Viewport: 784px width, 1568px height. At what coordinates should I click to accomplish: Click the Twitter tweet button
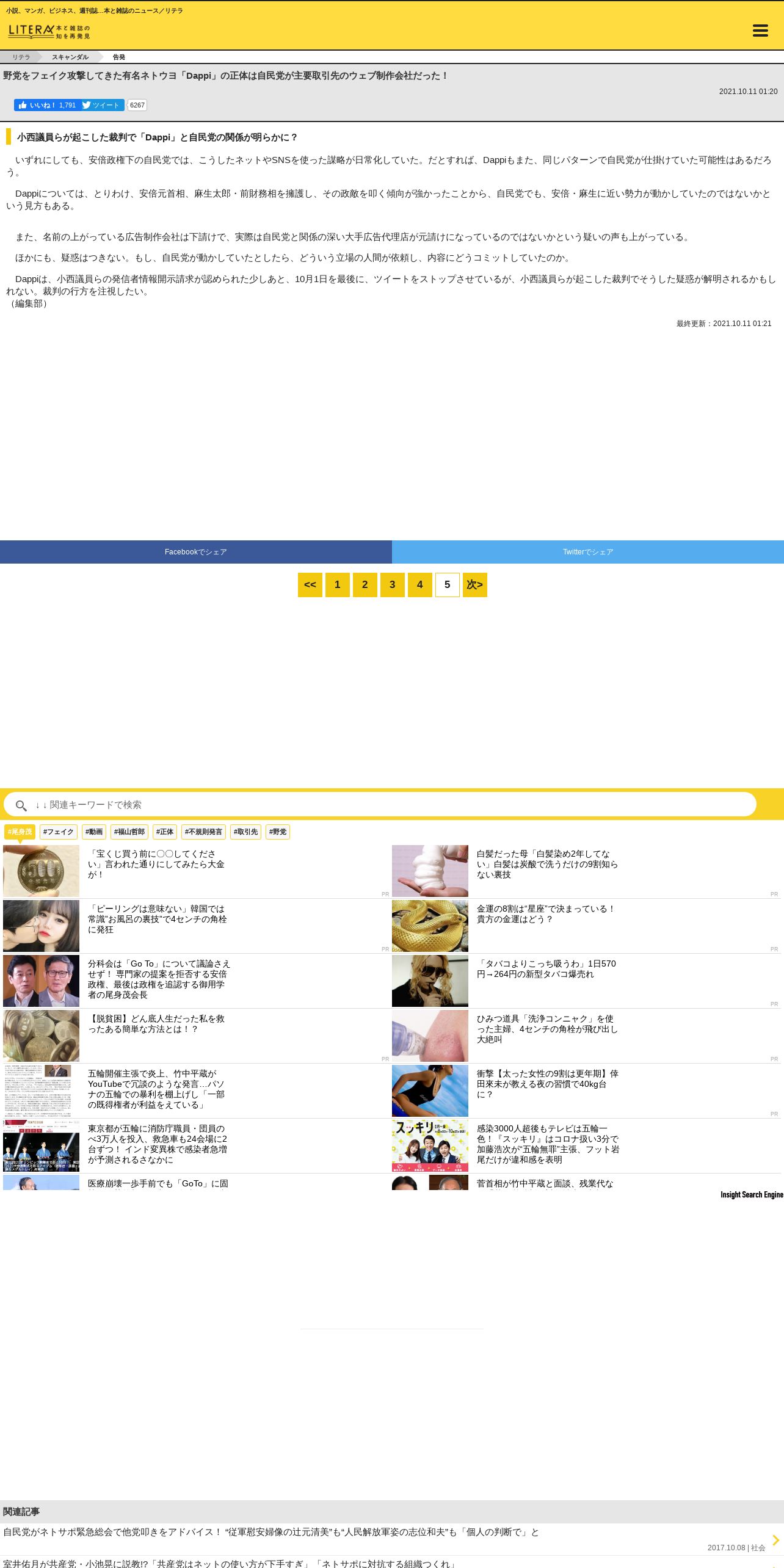point(101,105)
